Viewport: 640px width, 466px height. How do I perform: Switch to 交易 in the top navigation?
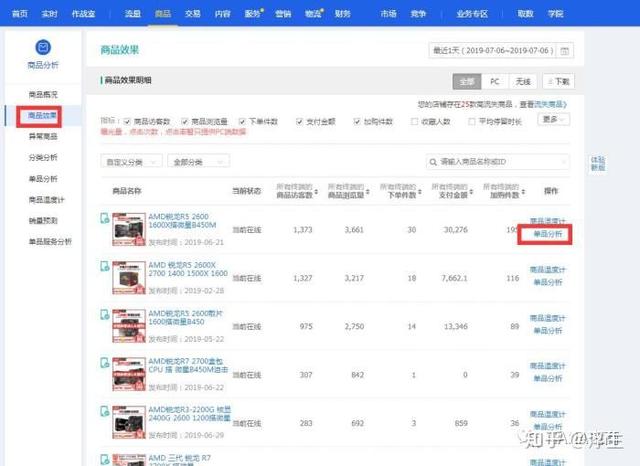tap(193, 14)
